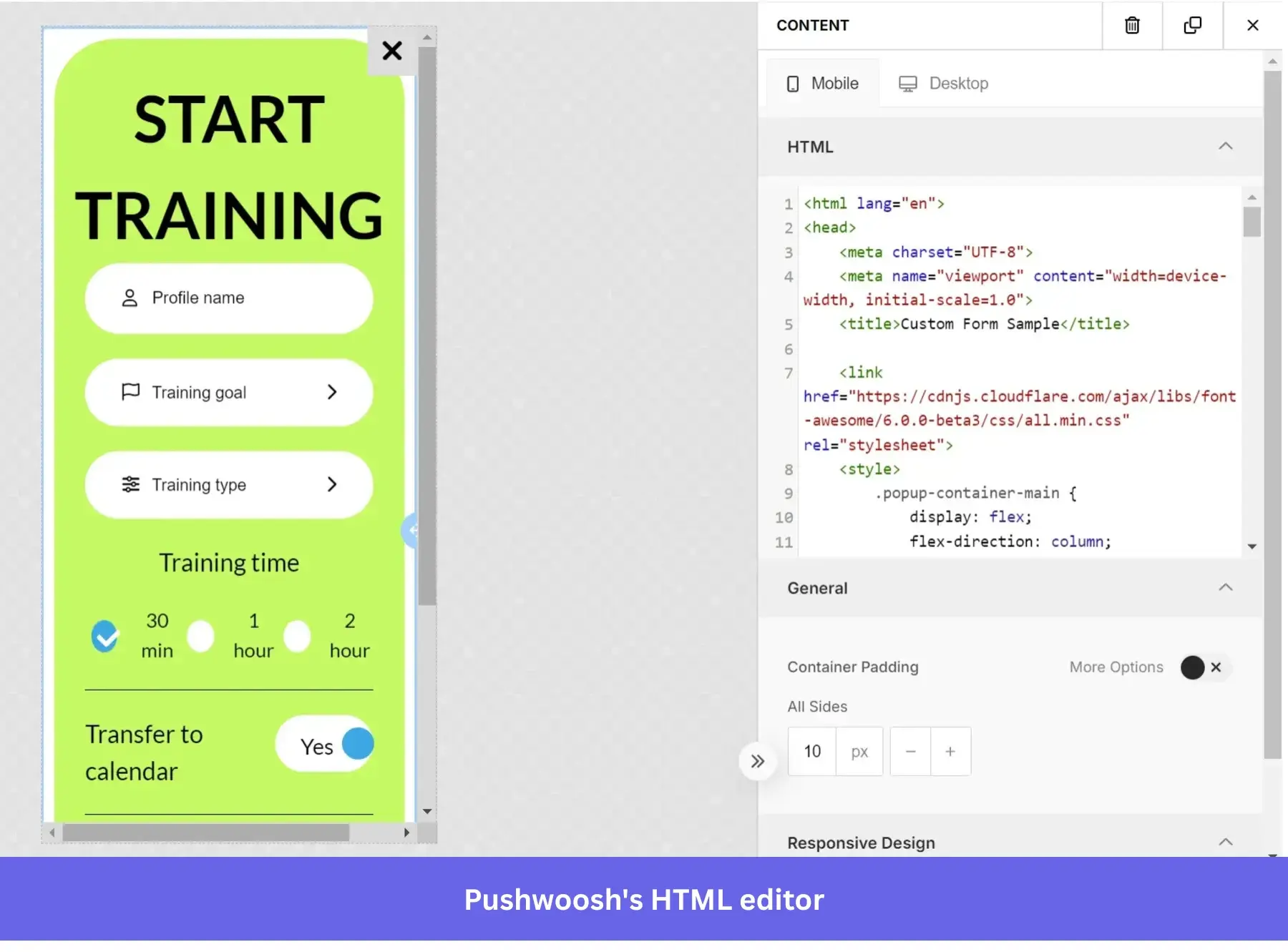Click the sliders icon beside Training type
This screenshot has height=952, width=1288.
point(130,484)
